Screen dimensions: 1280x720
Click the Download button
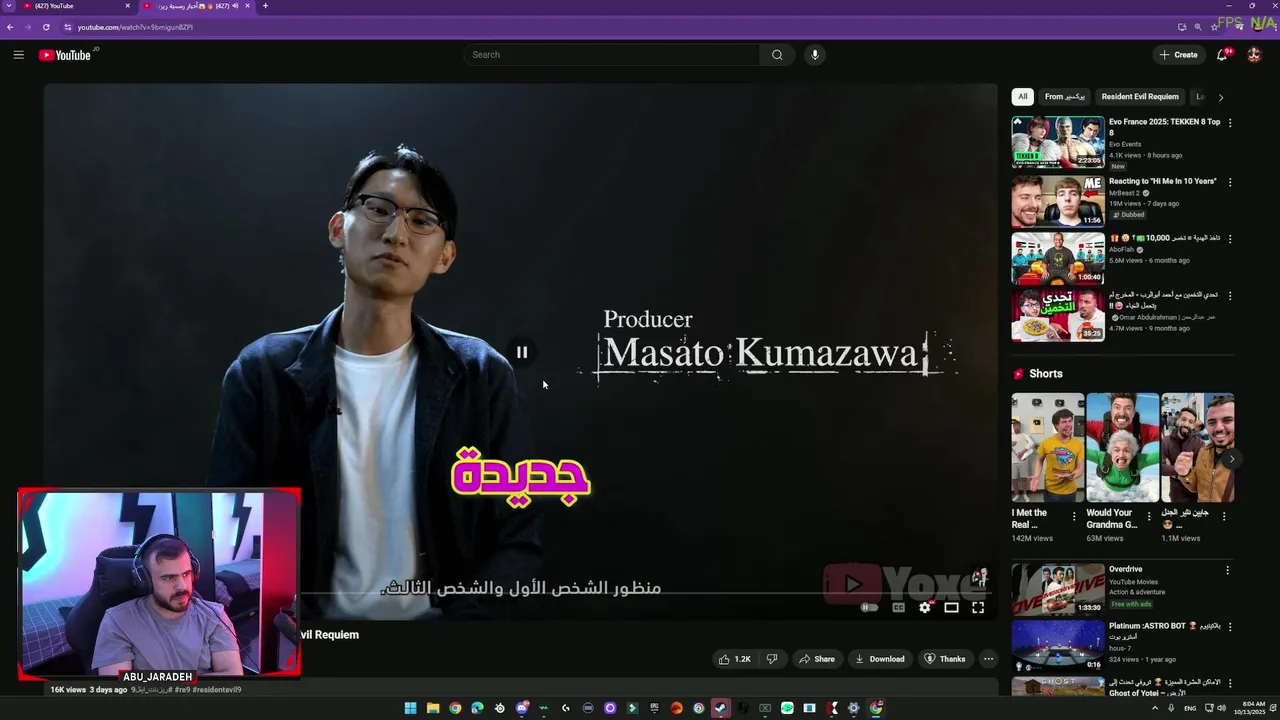tap(879, 659)
